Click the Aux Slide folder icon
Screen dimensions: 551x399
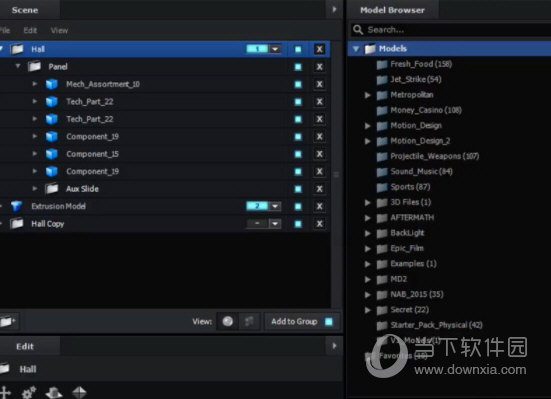pyautogui.click(x=52, y=188)
